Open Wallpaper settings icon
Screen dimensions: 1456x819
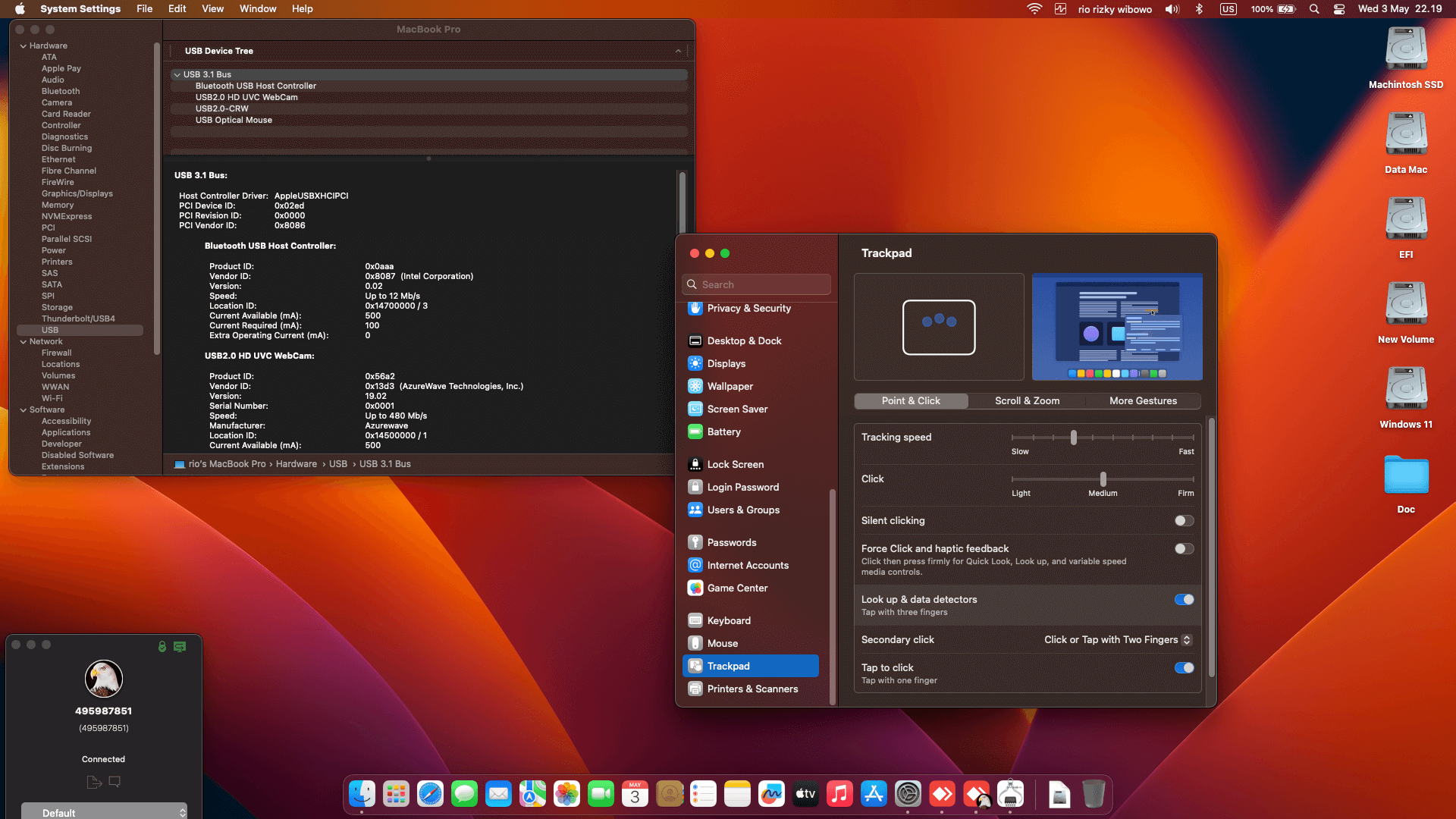click(x=695, y=387)
